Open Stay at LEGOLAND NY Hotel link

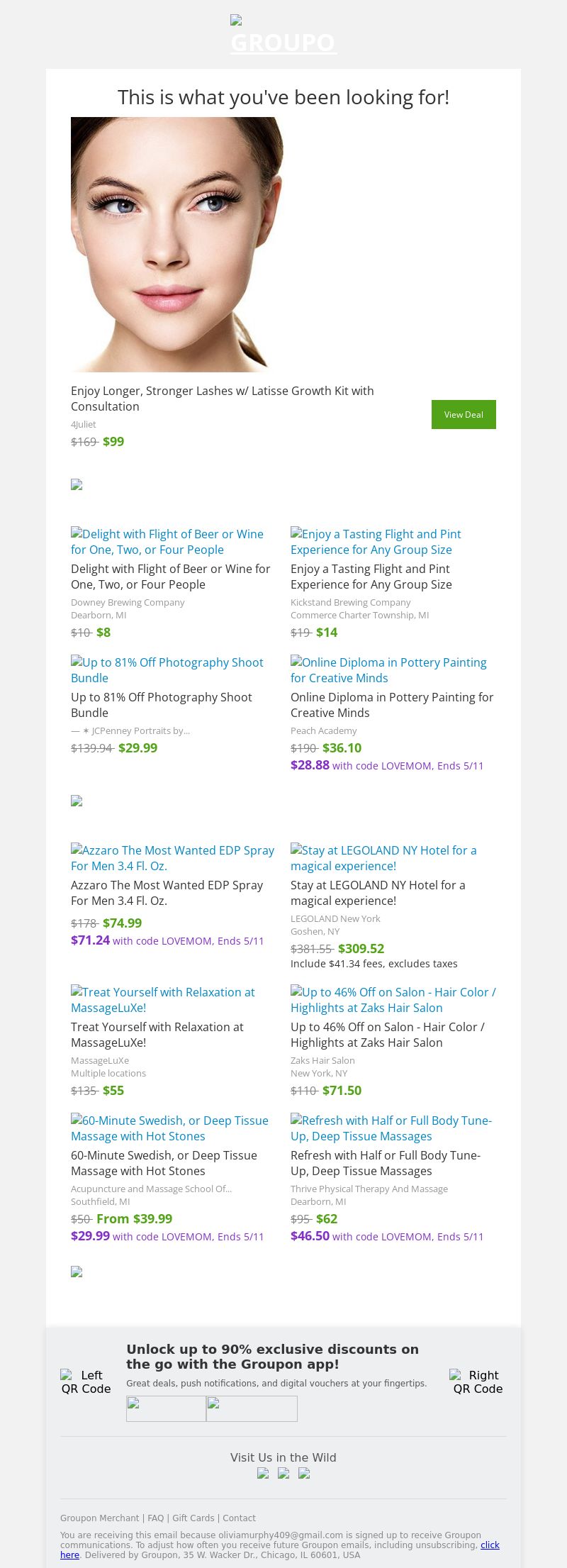click(x=383, y=858)
